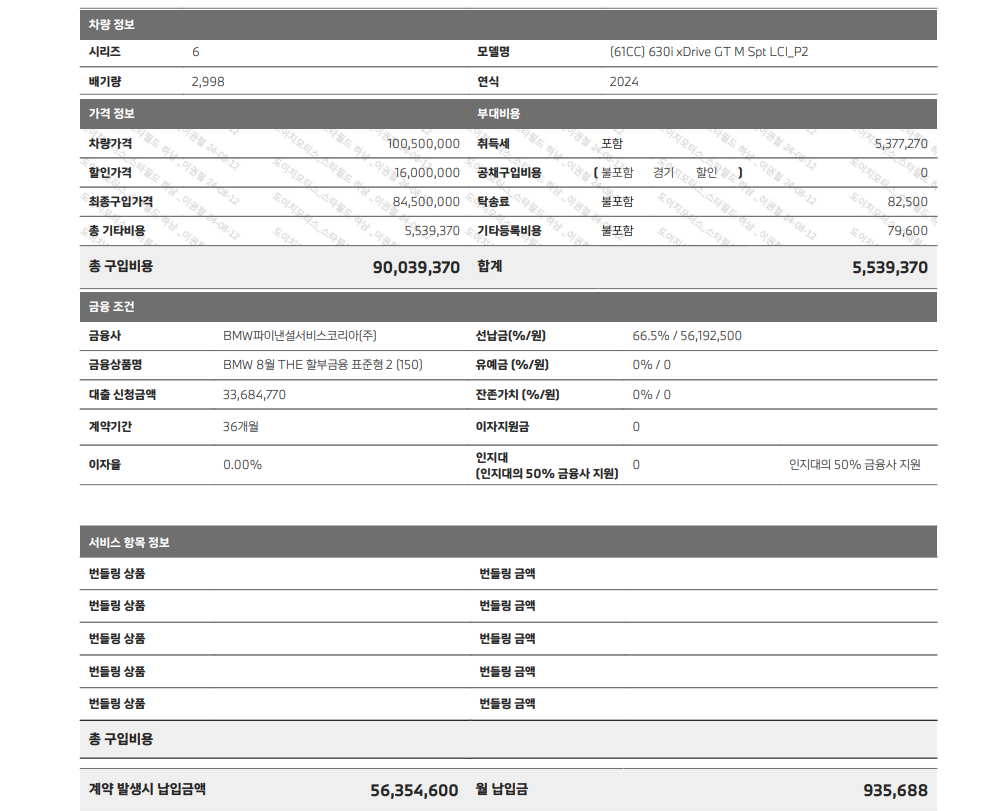Click the BMW 8월 THE 할부금융 product name
Screen dimensions: 985x811
point(322,365)
